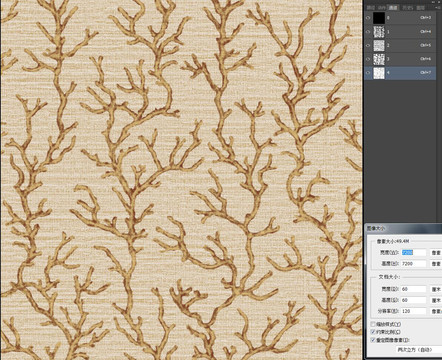This screenshot has width=442, height=360.
Task: Click the Ctrl+4 shortcut row text
Action: [426, 31]
